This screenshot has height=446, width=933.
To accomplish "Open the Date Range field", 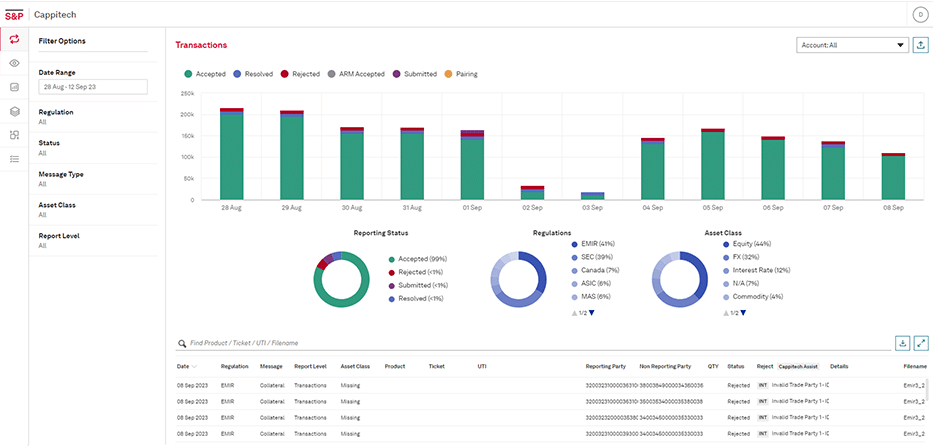I will (x=92, y=87).
